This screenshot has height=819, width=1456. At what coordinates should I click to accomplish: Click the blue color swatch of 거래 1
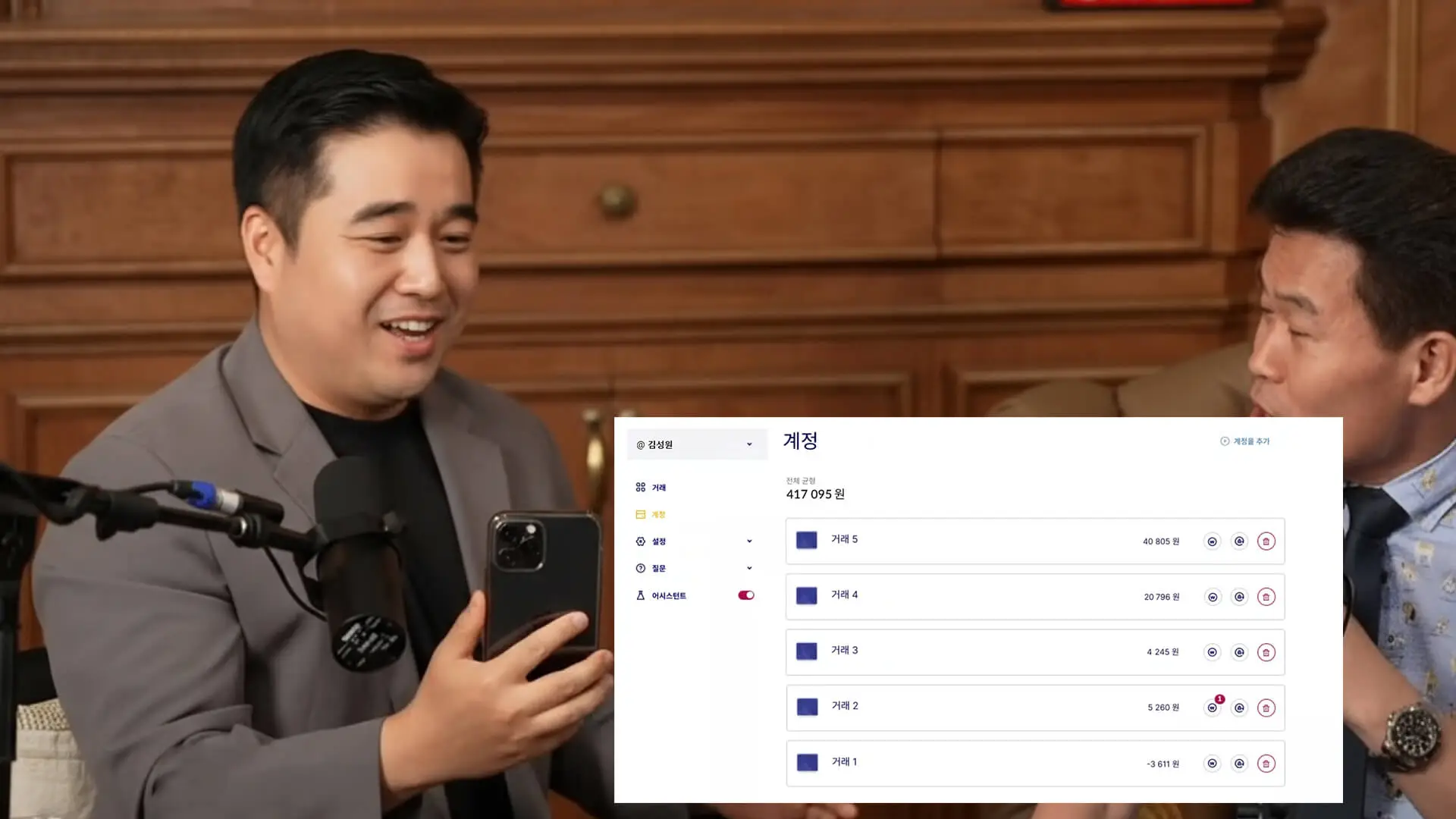[806, 763]
